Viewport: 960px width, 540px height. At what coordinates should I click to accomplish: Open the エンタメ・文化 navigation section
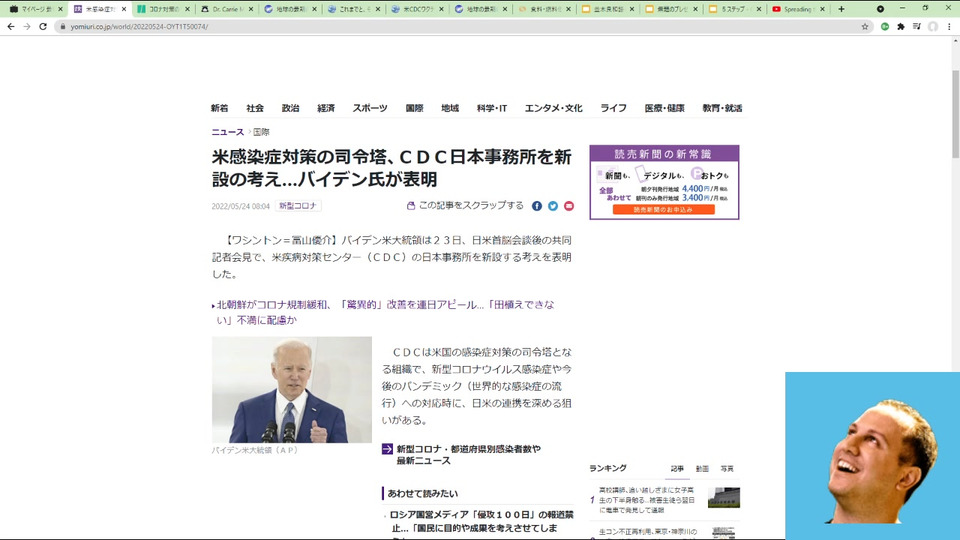coord(553,108)
